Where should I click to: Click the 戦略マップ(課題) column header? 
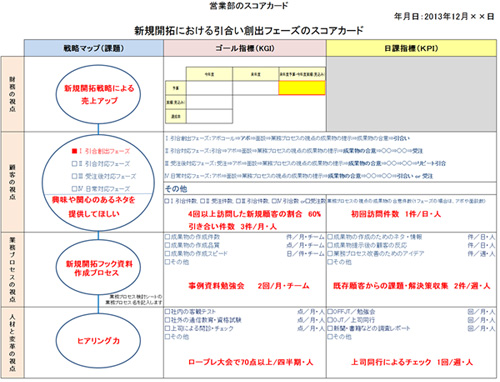[94, 48]
